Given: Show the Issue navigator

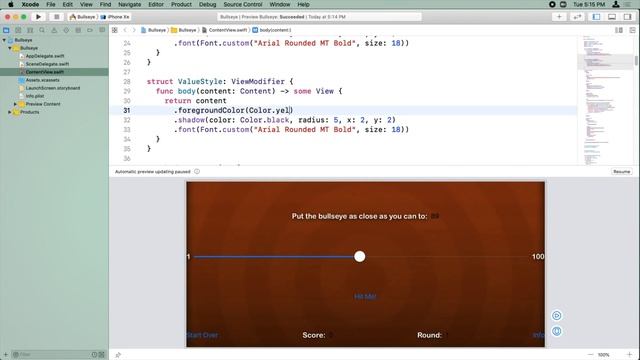Looking at the screenshot, I should tap(54, 30).
